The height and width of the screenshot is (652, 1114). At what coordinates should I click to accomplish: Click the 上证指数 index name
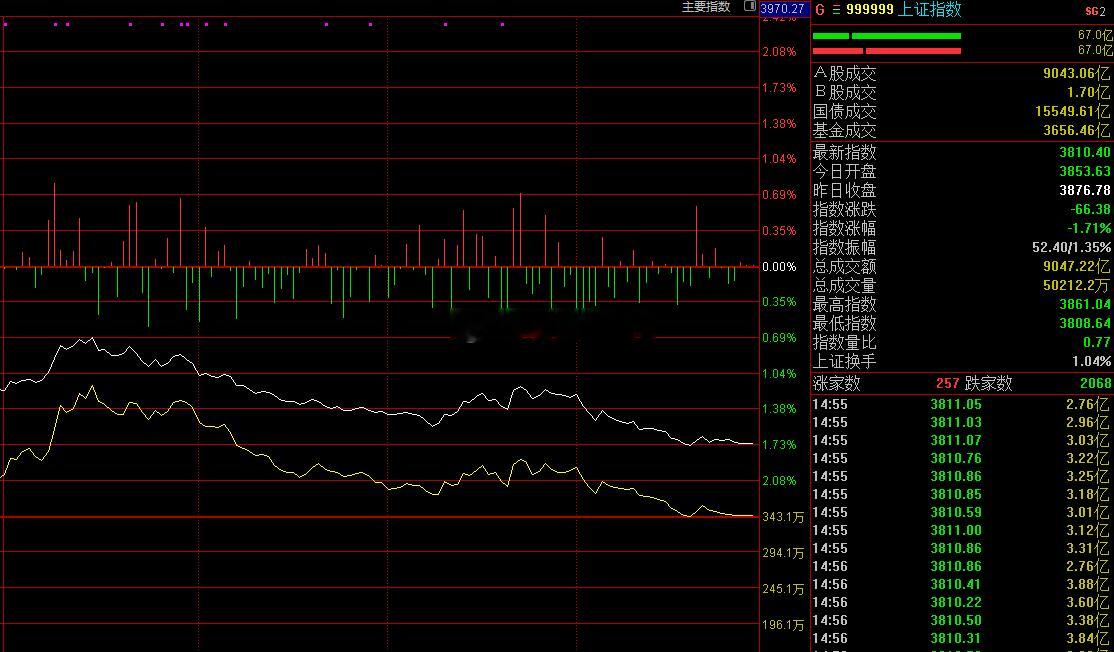click(x=929, y=9)
